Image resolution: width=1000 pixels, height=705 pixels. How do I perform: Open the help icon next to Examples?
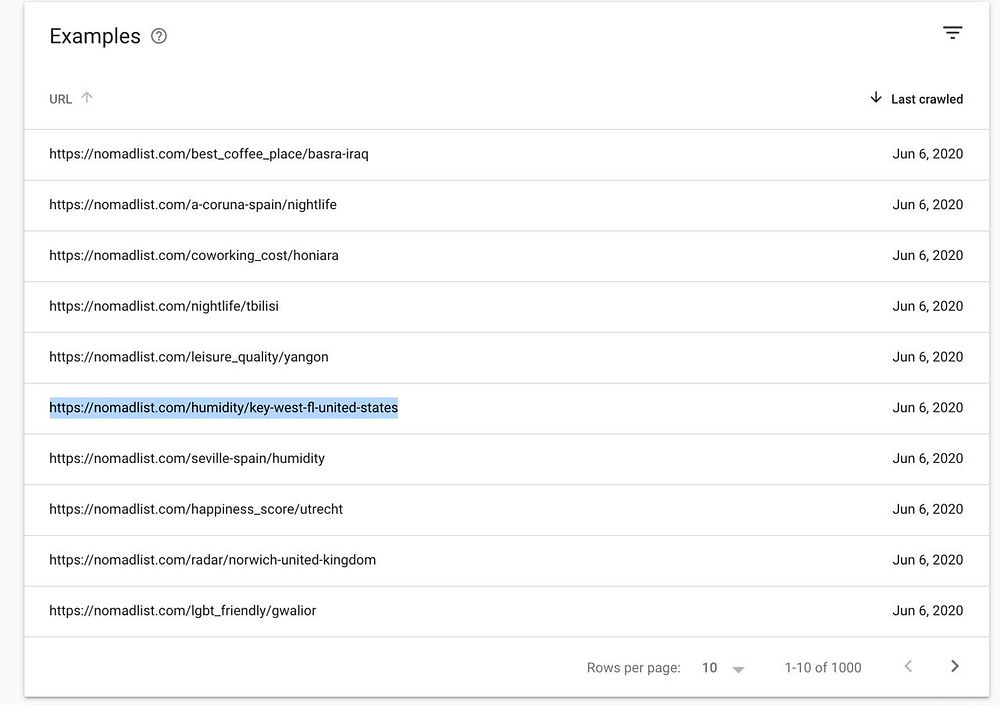tap(159, 37)
